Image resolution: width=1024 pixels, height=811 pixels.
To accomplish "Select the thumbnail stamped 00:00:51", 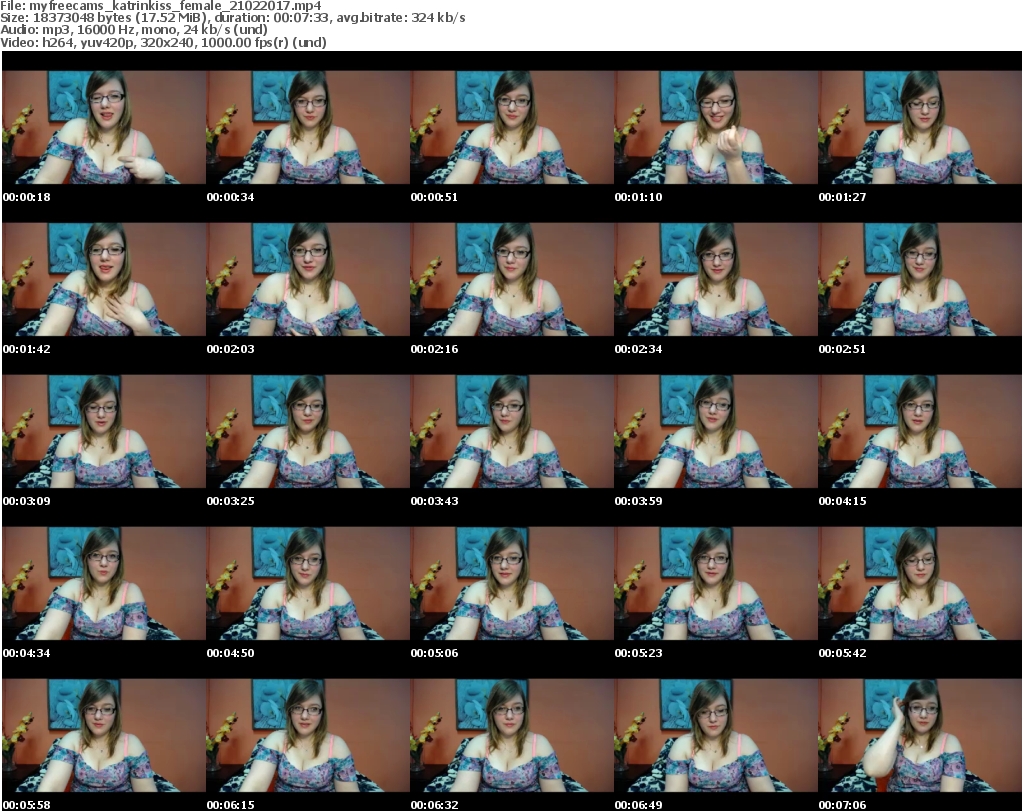I will tap(512, 127).
